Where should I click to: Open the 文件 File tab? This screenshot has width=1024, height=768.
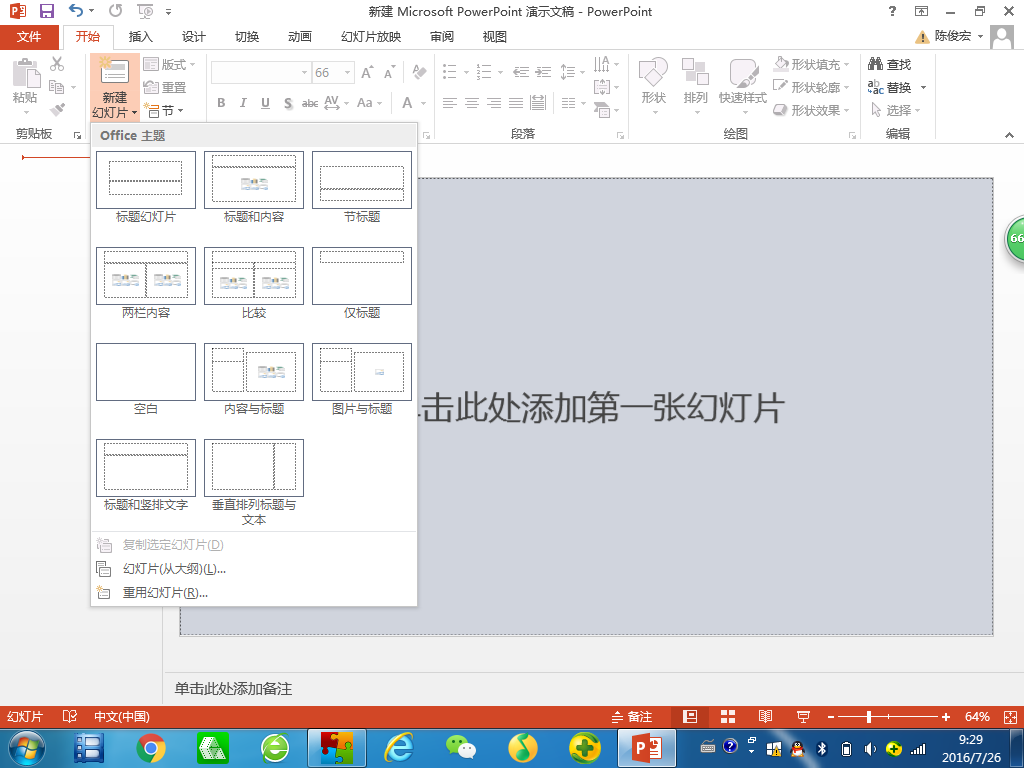(x=29, y=37)
